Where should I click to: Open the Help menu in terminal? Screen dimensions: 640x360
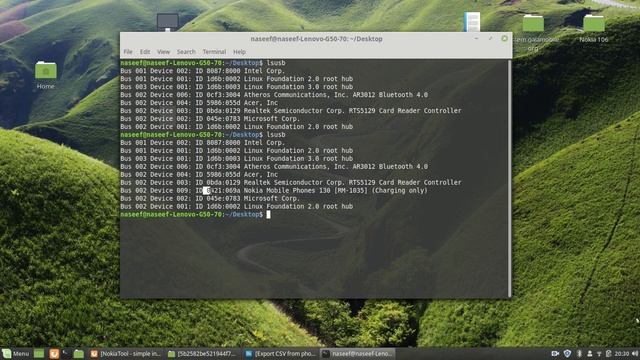tap(239, 52)
